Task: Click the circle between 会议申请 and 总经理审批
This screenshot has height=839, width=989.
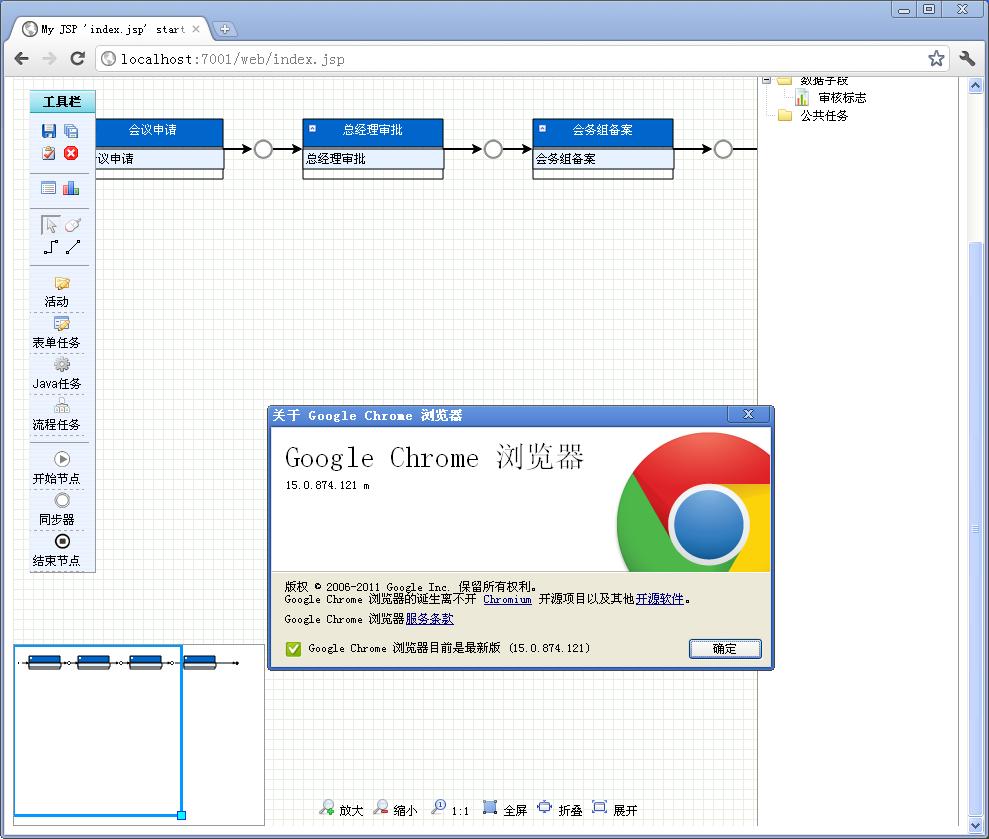Action: point(263,150)
